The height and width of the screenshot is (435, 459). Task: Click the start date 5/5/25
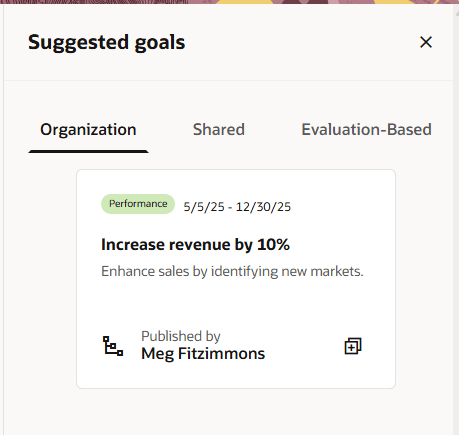204,207
